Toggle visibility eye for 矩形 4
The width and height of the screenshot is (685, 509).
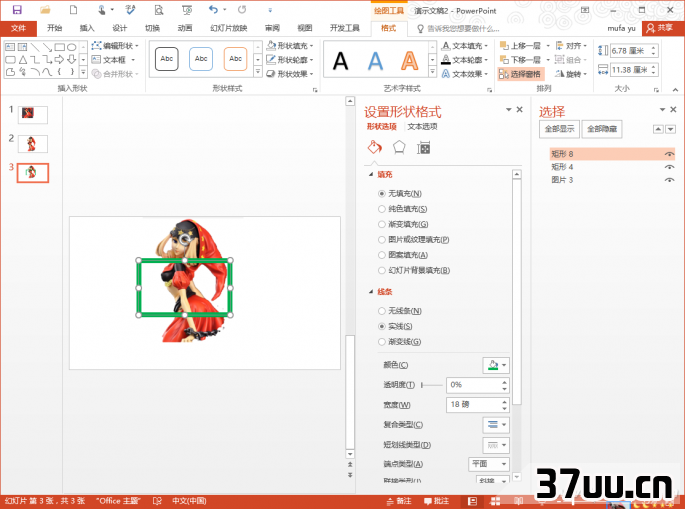(669, 167)
